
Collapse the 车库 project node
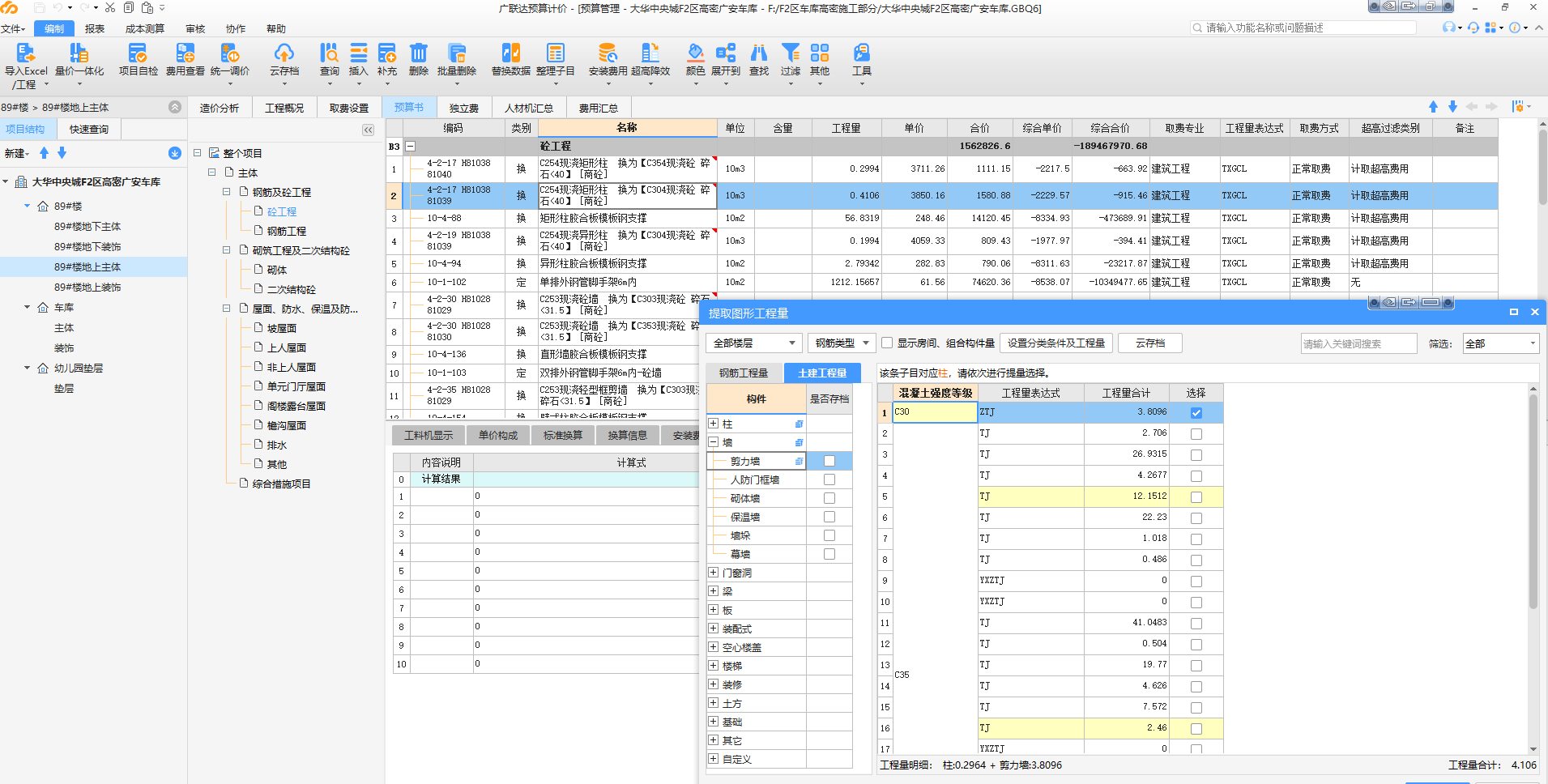pyautogui.click(x=27, y=308)
